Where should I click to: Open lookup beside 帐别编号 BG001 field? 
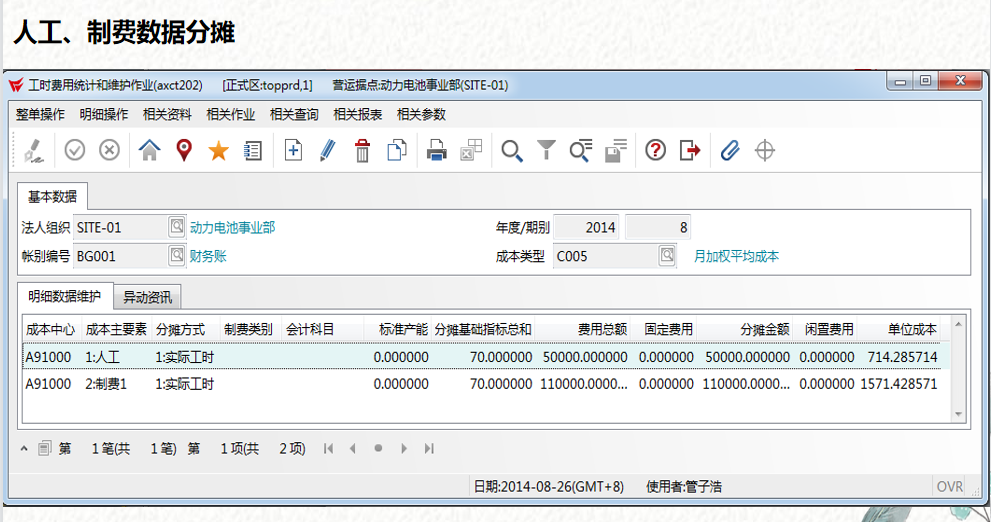point(176,255)
